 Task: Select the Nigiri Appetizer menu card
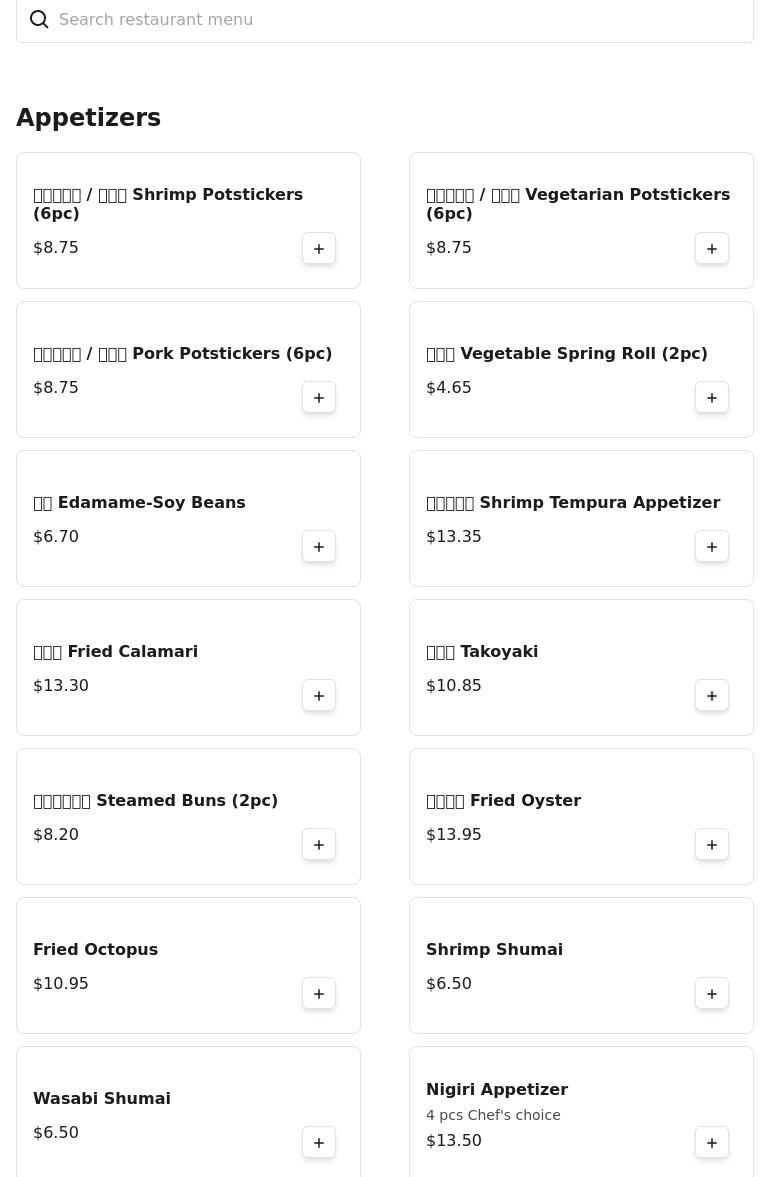[582, 1112]
